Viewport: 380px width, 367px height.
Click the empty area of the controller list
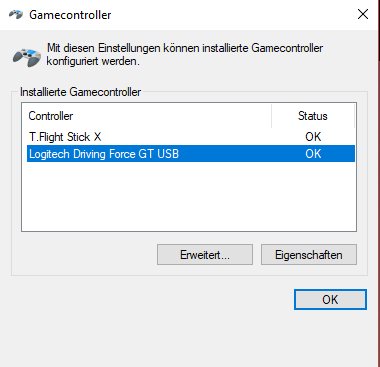click(x=189, y=197)
